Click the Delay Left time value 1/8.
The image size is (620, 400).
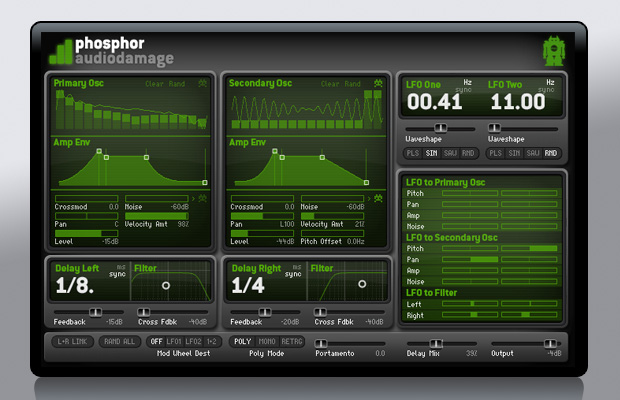75,285
